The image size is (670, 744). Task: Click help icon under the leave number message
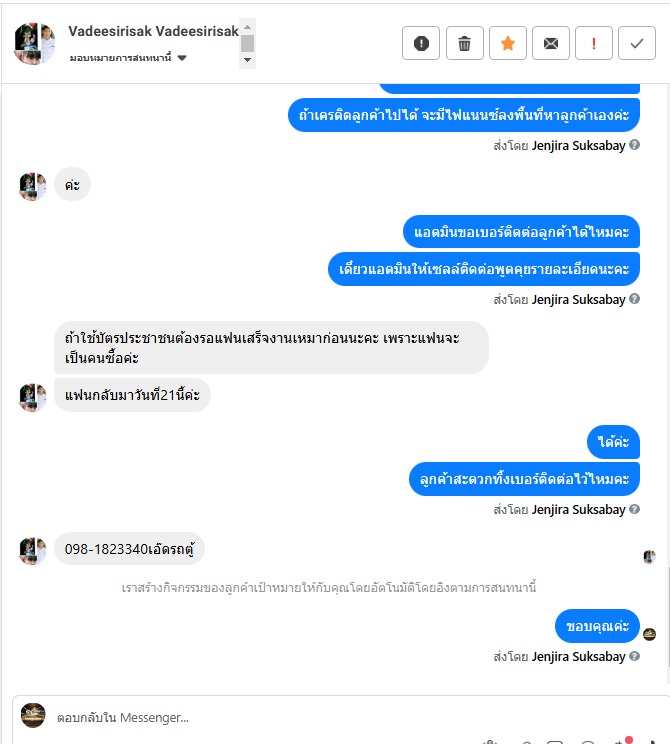coord(634,509)
